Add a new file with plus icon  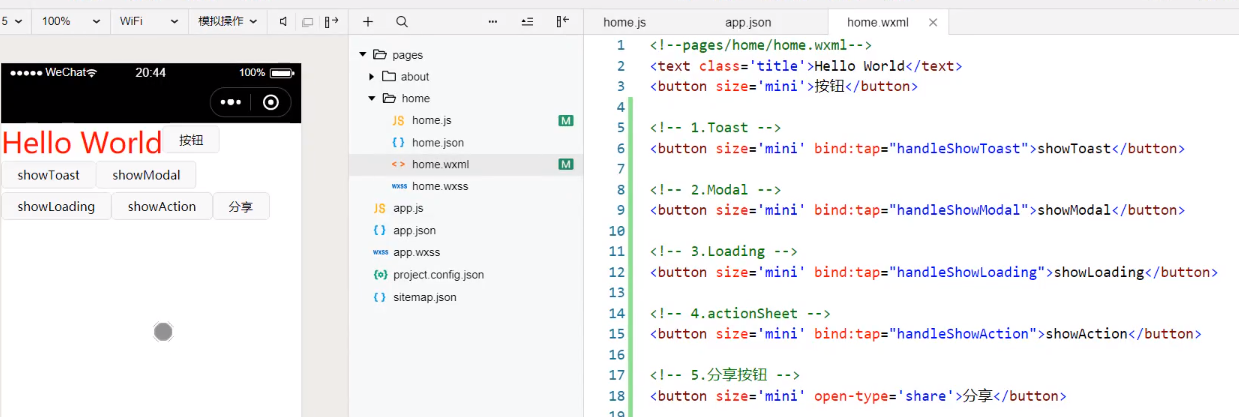(368, 21)
